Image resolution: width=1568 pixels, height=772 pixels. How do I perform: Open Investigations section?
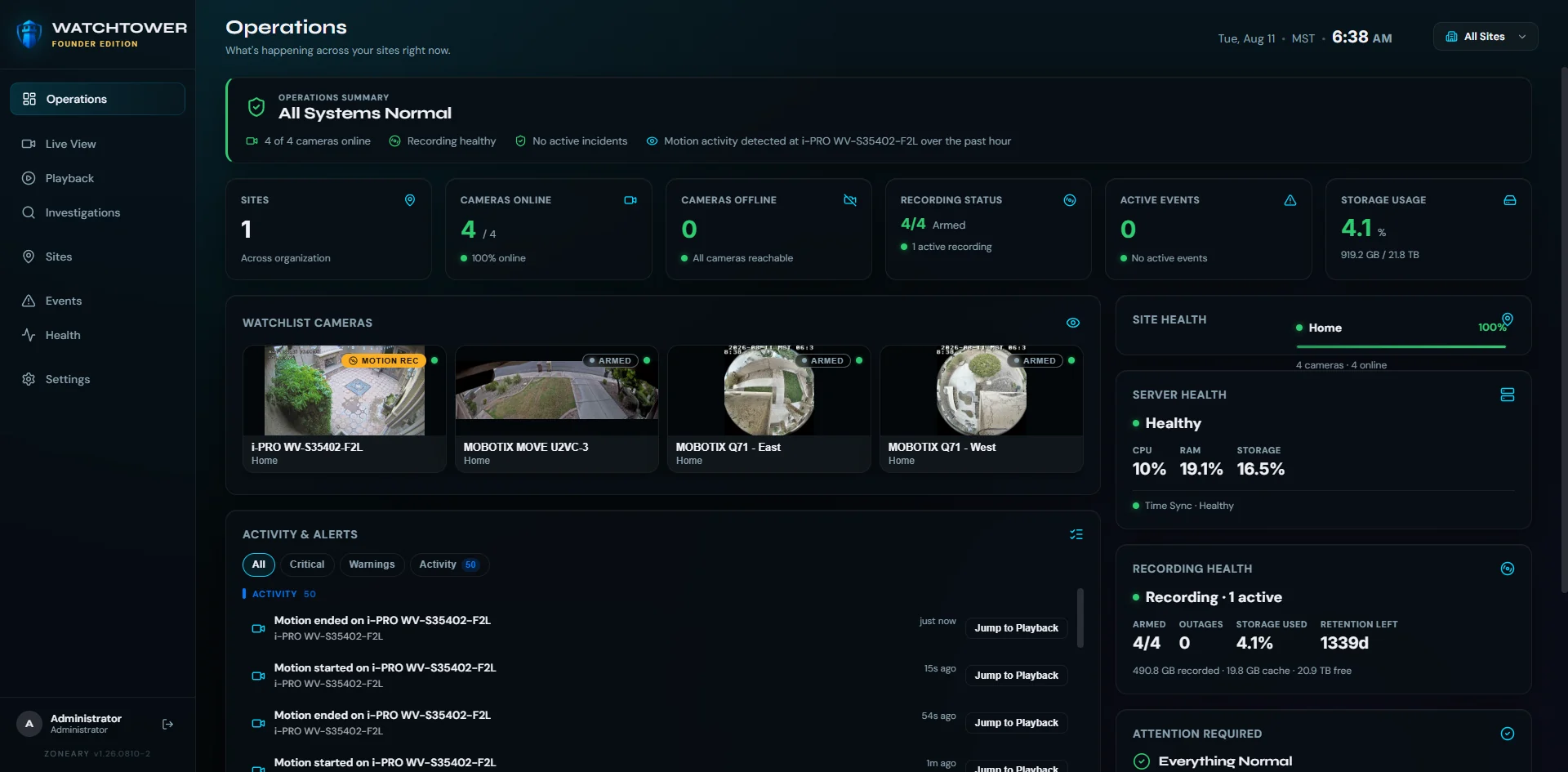pyautogui.click(x=97, y=212)
